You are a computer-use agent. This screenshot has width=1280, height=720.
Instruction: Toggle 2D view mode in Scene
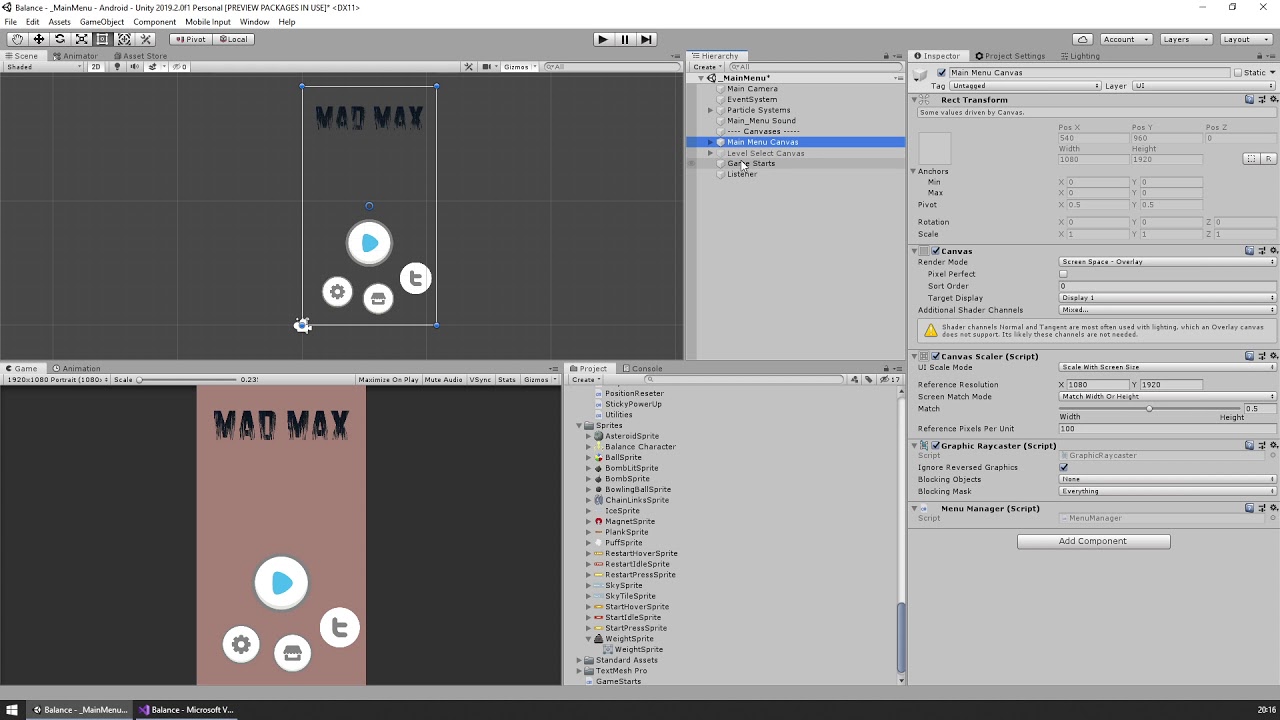click(96, 67)
